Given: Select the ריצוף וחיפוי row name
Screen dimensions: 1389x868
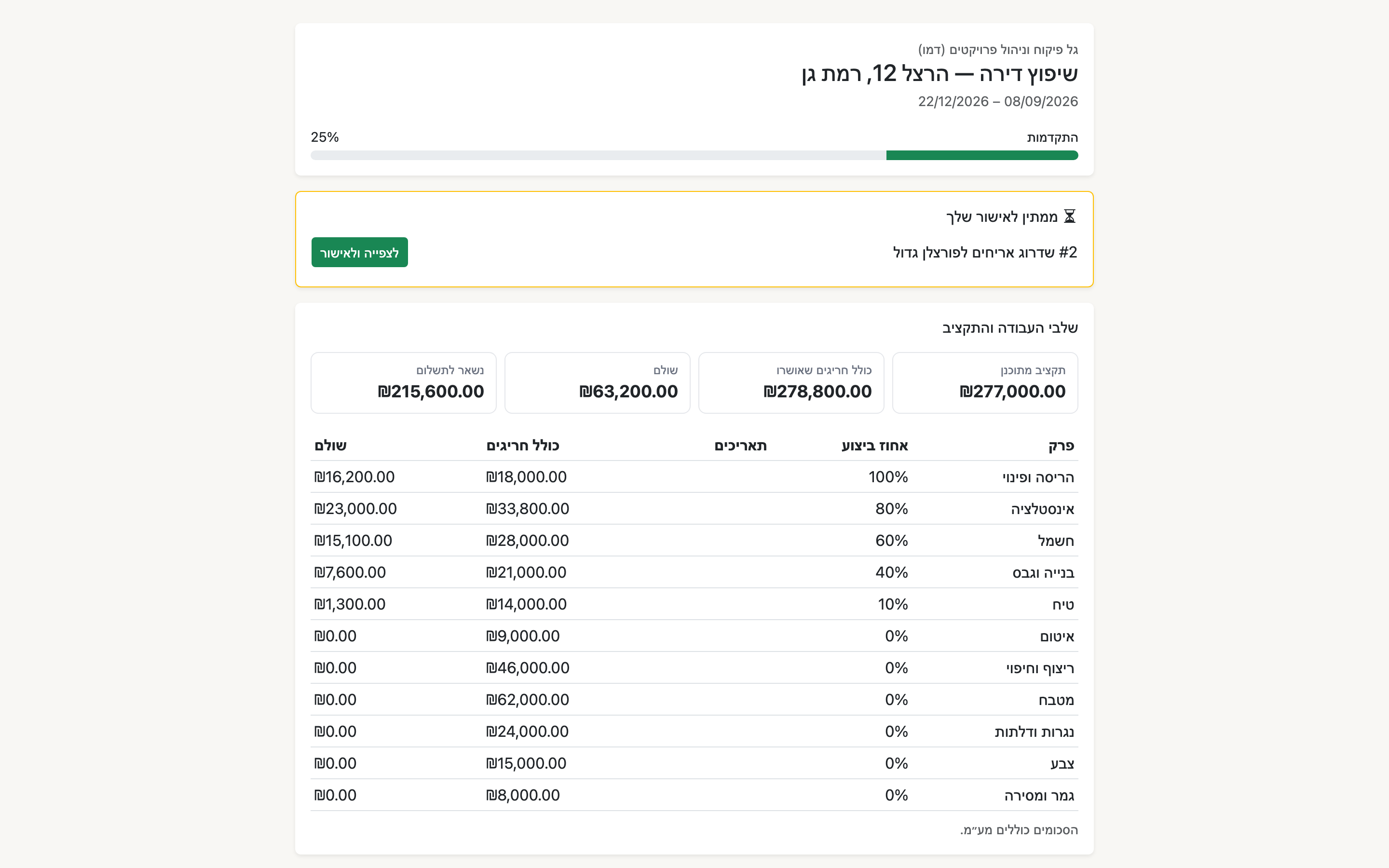Looking at the screenshot, I should coord(1039,668).
